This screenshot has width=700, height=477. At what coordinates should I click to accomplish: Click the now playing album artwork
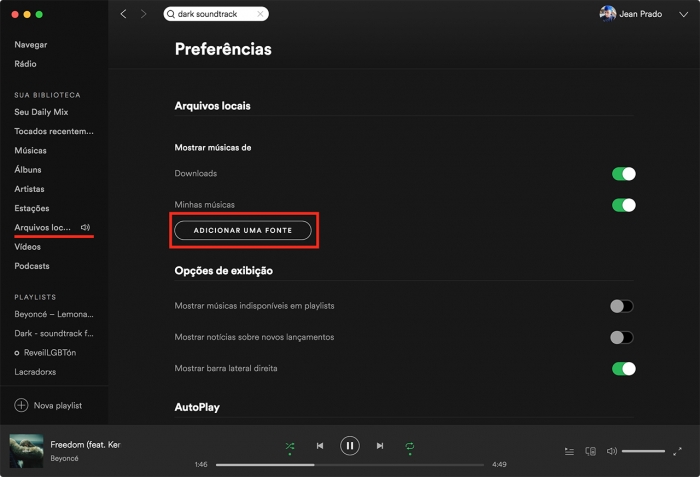tap(26, 451)
